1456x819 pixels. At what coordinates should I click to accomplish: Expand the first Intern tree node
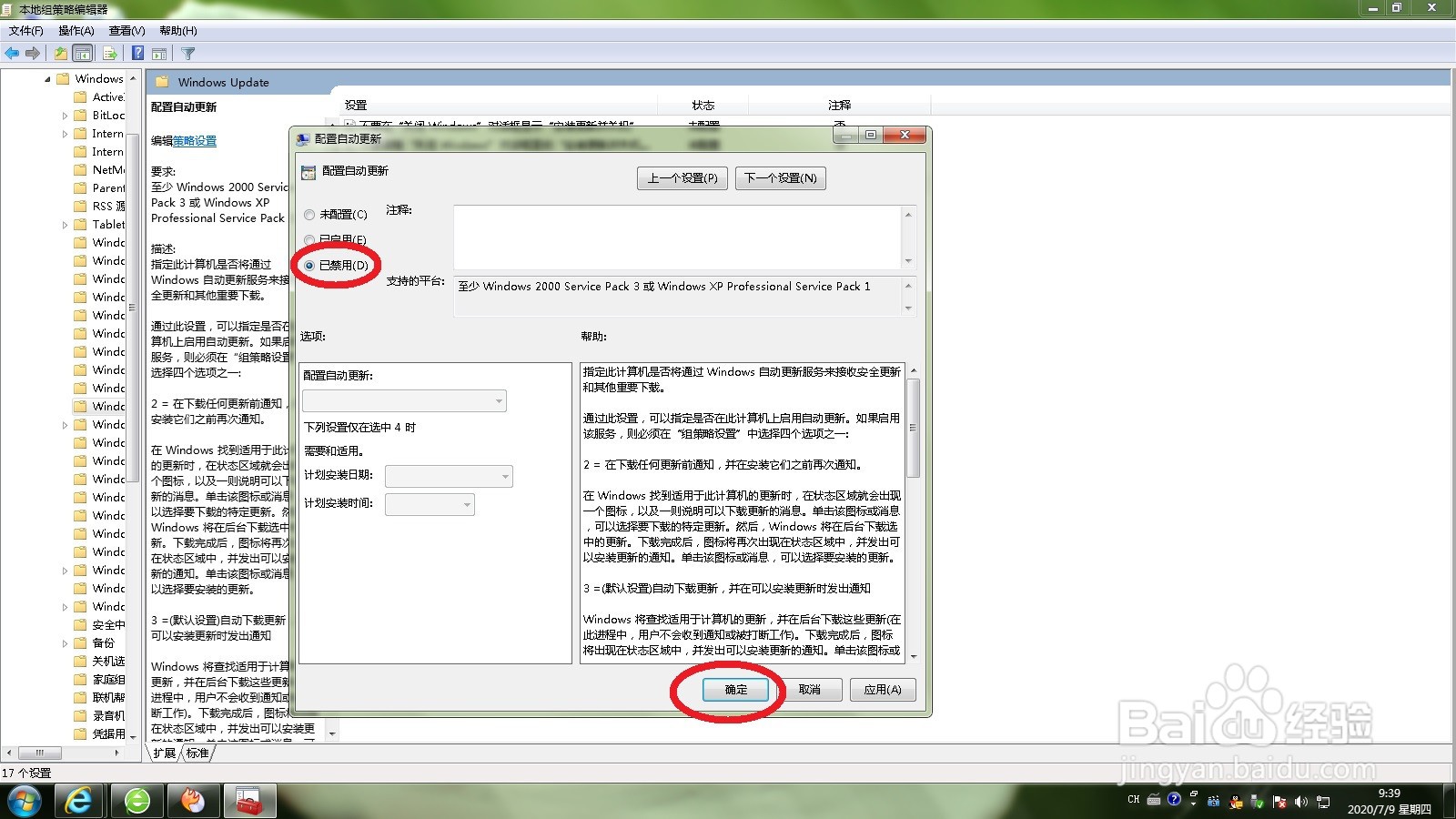point(65,134)
